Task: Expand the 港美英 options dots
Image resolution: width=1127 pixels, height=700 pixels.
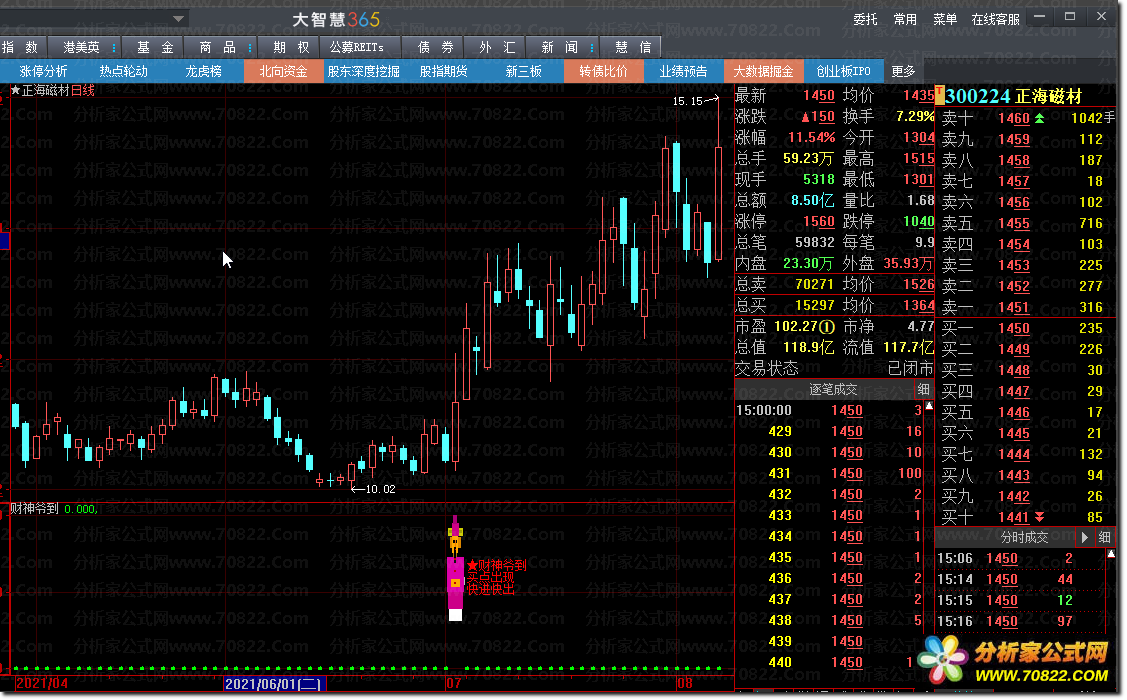Action: 114,47
